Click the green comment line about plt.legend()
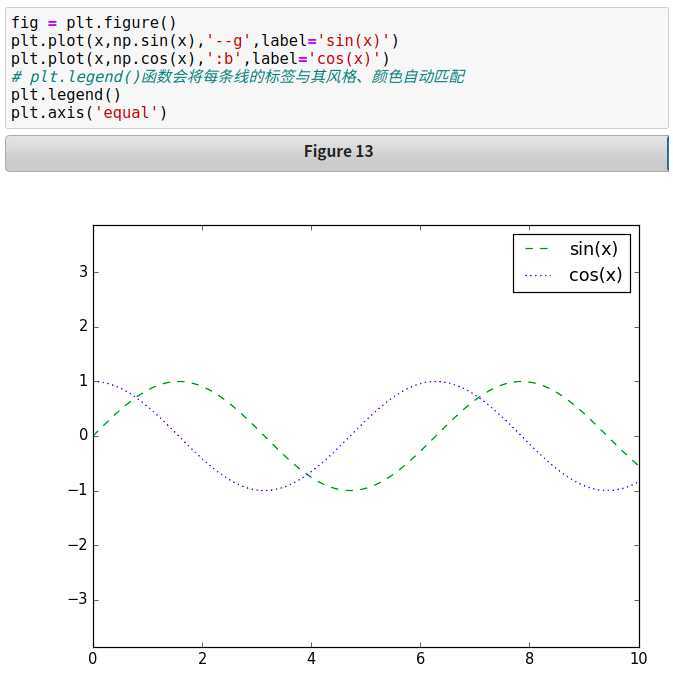 click(238, 77)
